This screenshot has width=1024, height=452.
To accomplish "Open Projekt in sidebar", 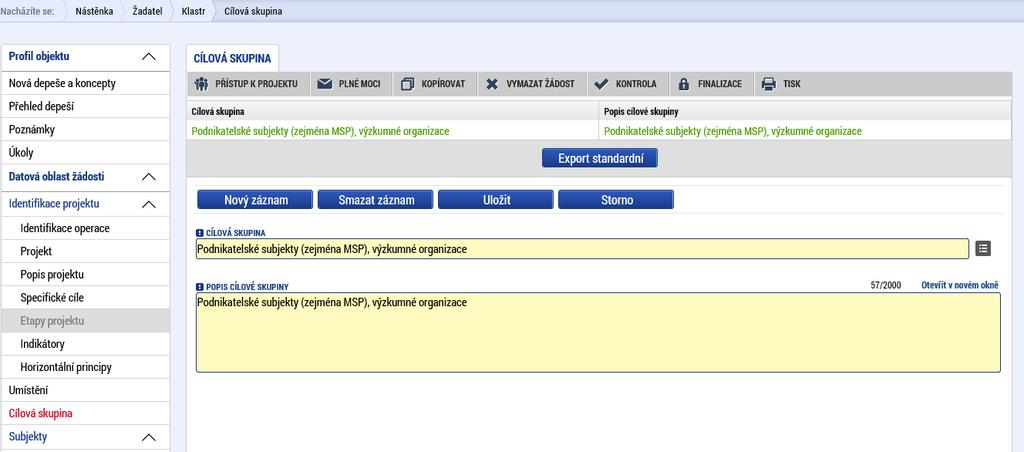I will (x=86, y=251).
